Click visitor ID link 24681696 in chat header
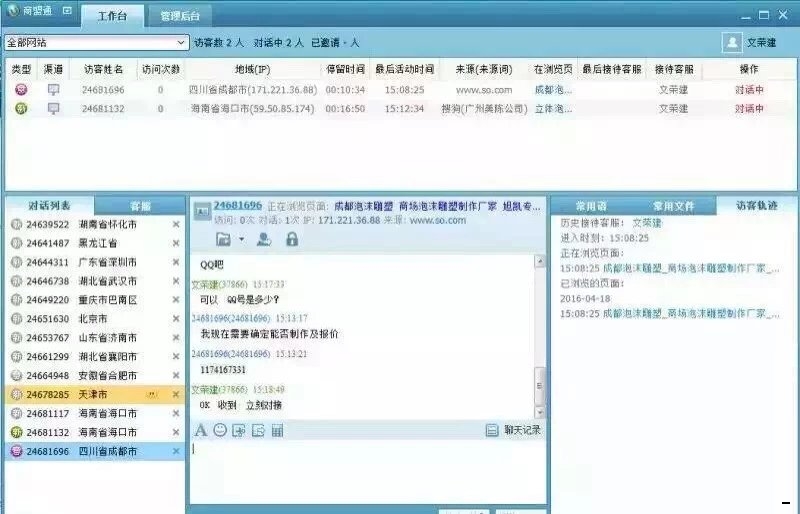Image resolution: width=800 pixels, height=514 pixels. [237, 204]
